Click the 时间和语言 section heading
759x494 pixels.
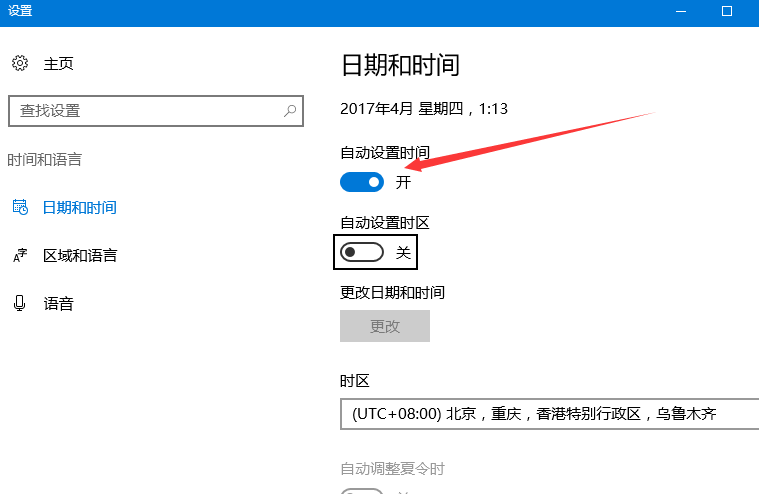click(x=44, y=160)
